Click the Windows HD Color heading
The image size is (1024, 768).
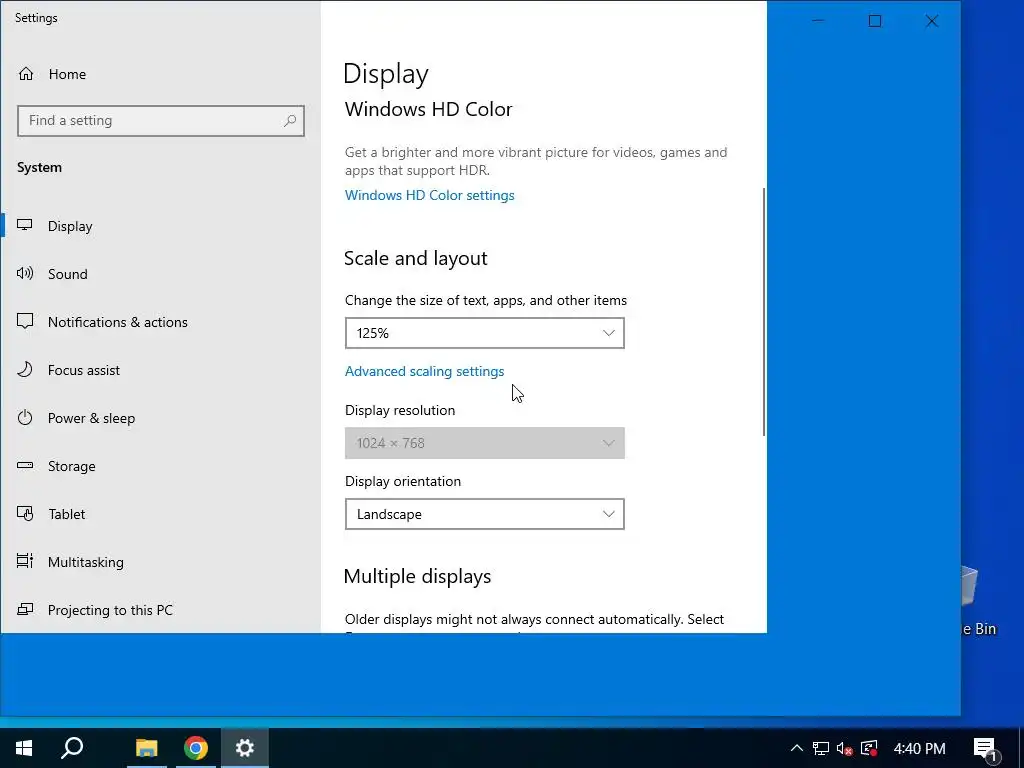pos(428,109)
